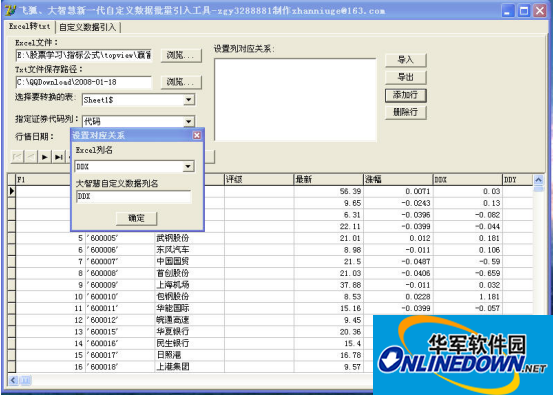The height and width of the screenshot is (395, 553).
Task: Select cell 日照港
Action: [x=189, y=355]
